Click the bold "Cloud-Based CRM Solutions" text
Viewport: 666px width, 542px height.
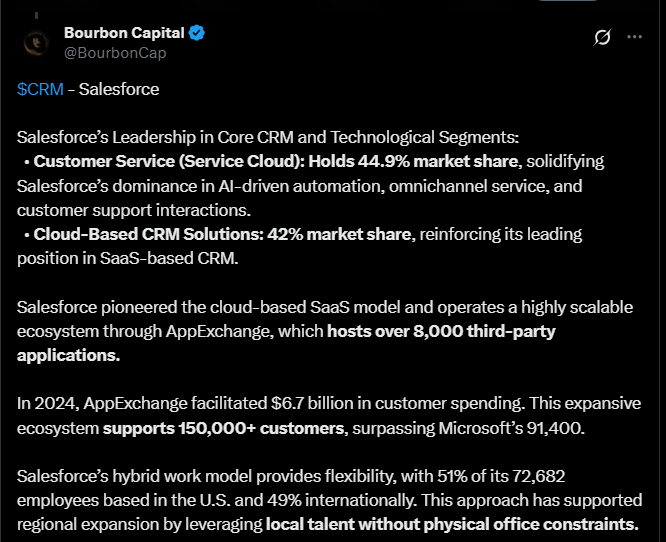(x=152, y=234)
